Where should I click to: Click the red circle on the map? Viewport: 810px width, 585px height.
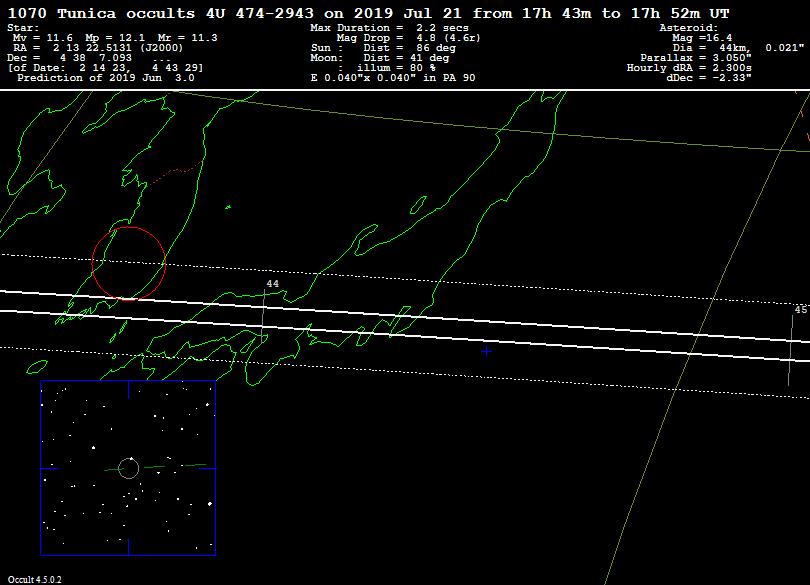point(129,263)
